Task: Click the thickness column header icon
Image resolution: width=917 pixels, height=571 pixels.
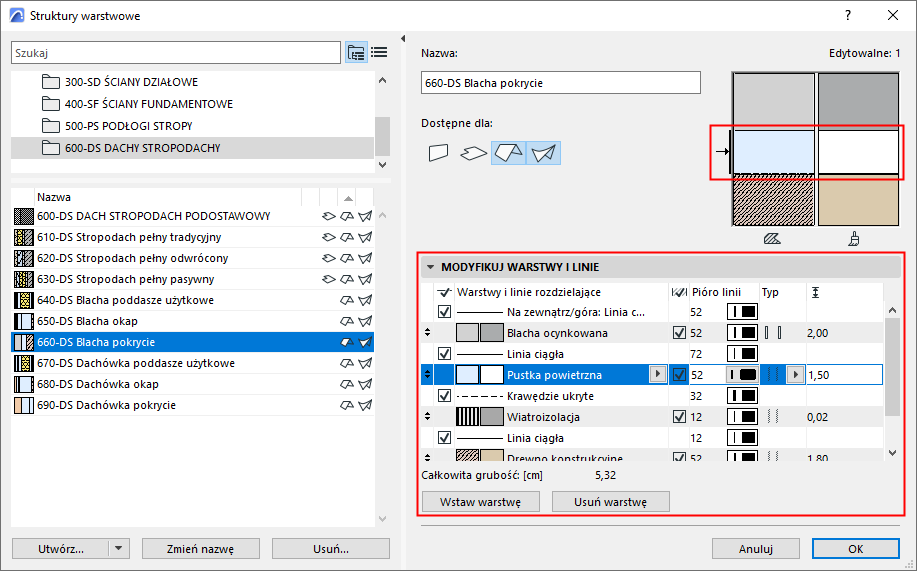Action: tap(816, 292)
